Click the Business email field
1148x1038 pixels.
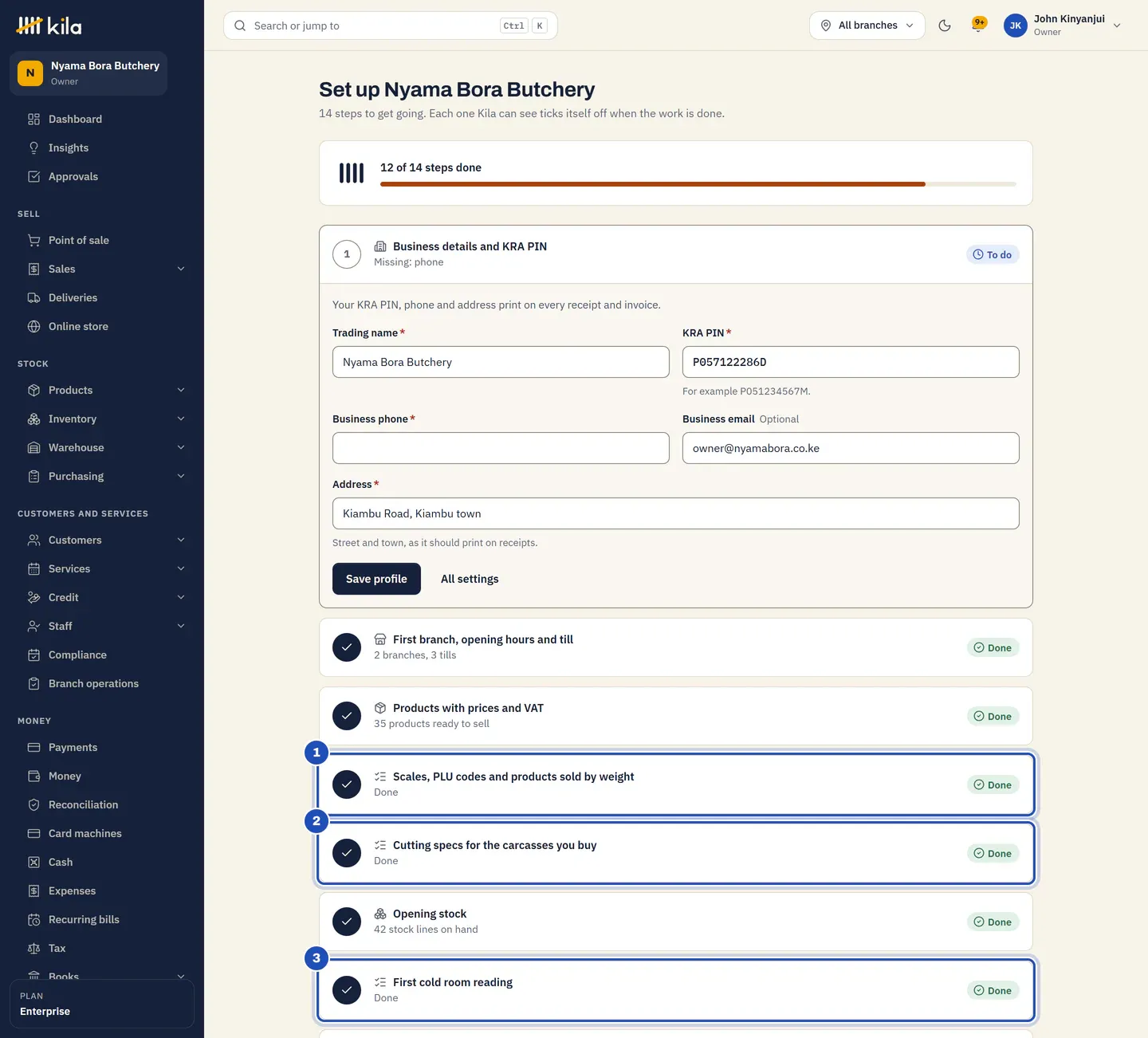click(851, 448)
